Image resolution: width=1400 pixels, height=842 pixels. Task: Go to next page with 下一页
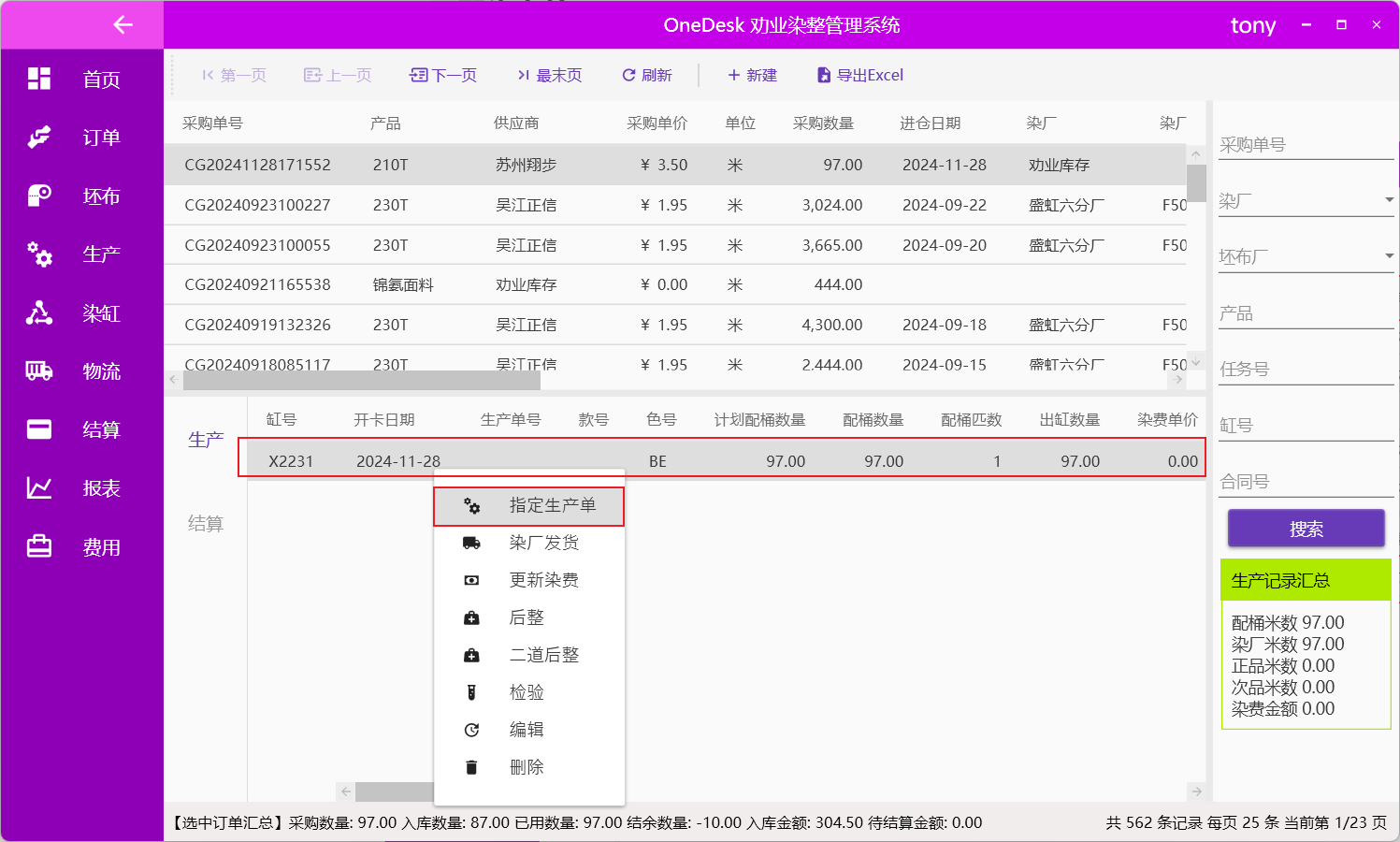(444, 75)
